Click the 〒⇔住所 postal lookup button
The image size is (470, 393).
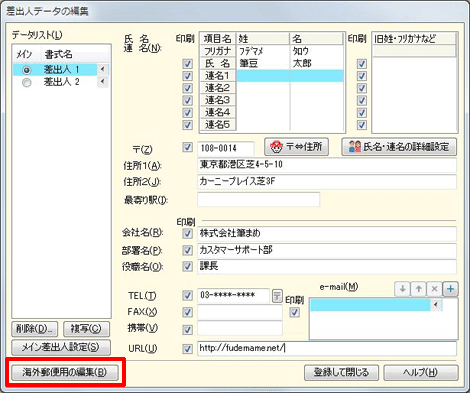[296, 147]
